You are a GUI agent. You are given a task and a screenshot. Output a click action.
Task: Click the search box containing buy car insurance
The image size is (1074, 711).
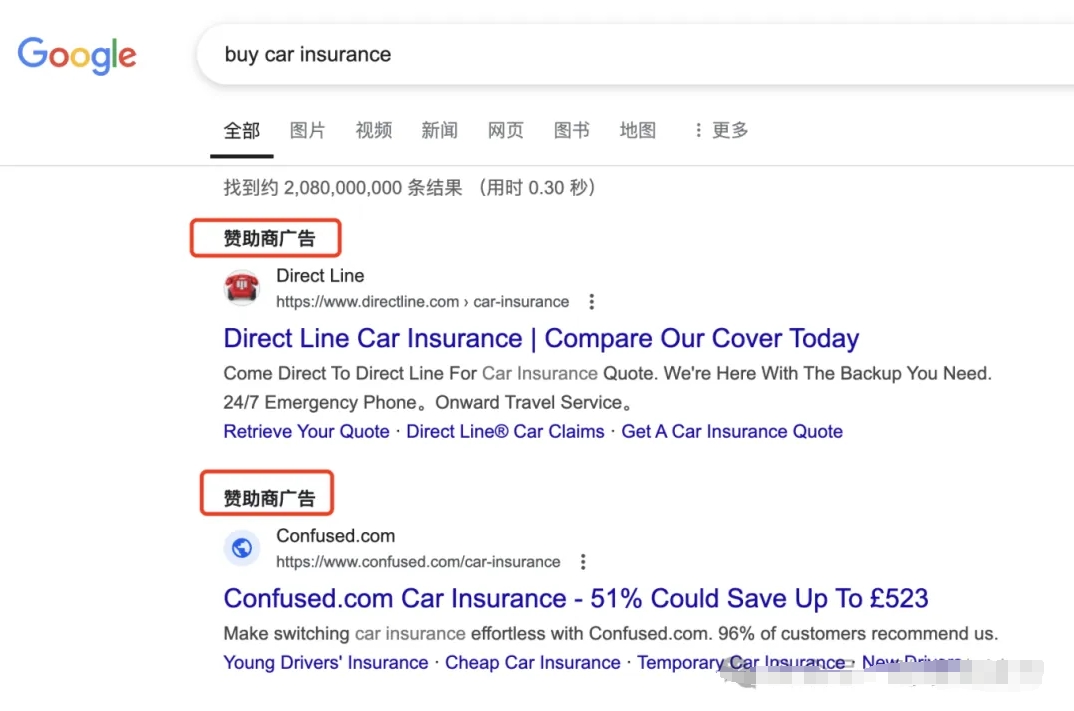(600, 54)
